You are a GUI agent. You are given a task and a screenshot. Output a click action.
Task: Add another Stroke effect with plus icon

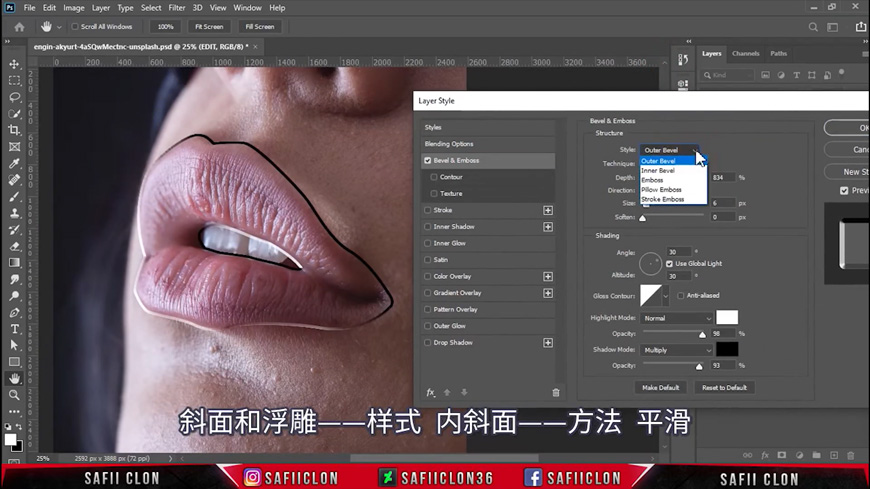coord(548,210)
